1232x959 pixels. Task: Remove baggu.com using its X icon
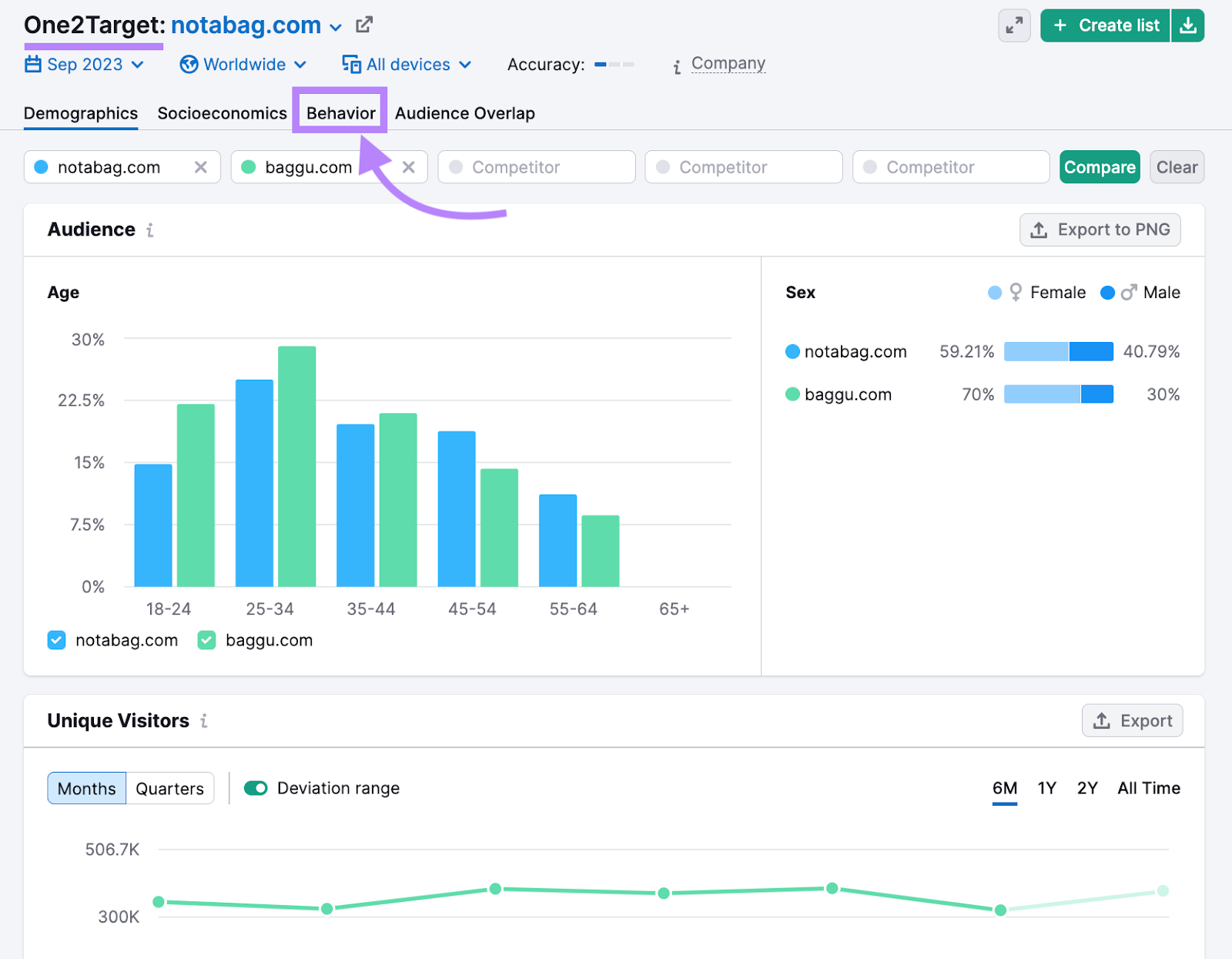(410, 166)
